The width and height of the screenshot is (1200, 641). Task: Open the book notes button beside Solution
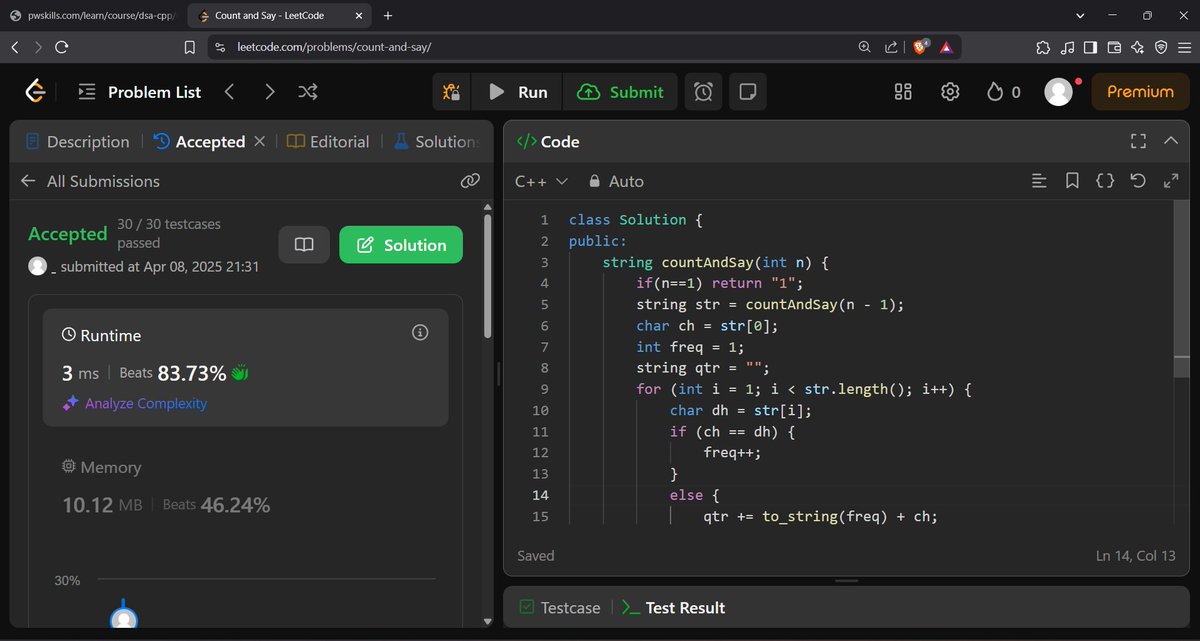[x=304, y=245]
